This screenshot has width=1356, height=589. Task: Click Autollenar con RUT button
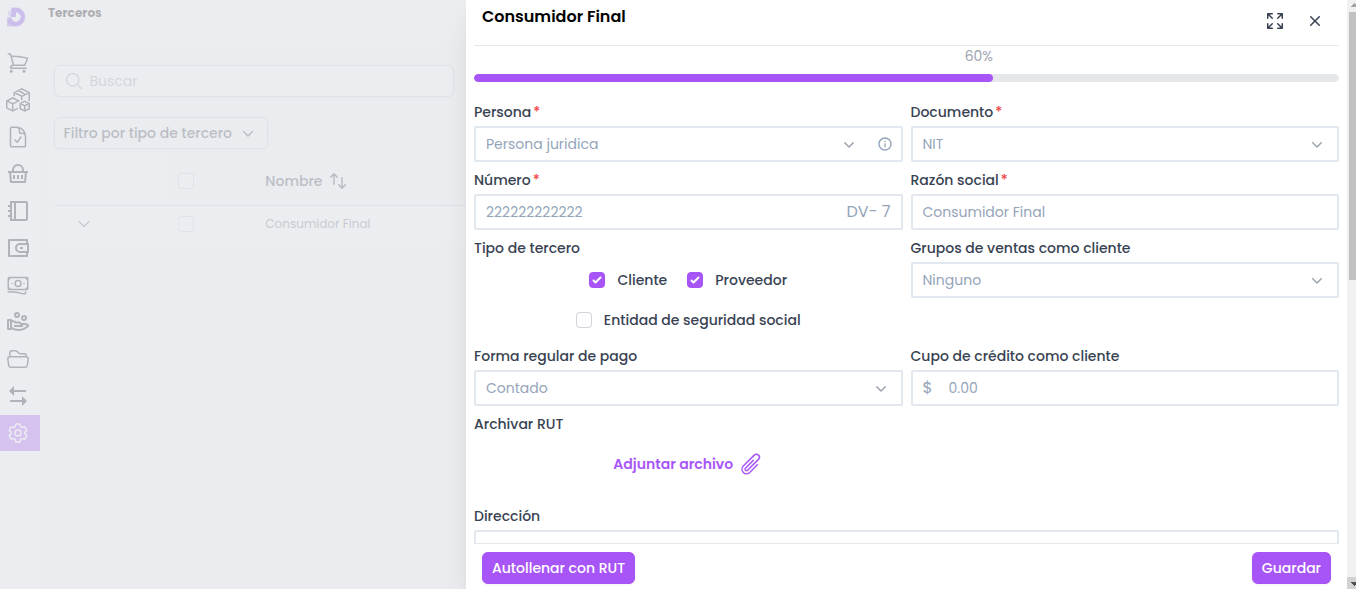558,568
